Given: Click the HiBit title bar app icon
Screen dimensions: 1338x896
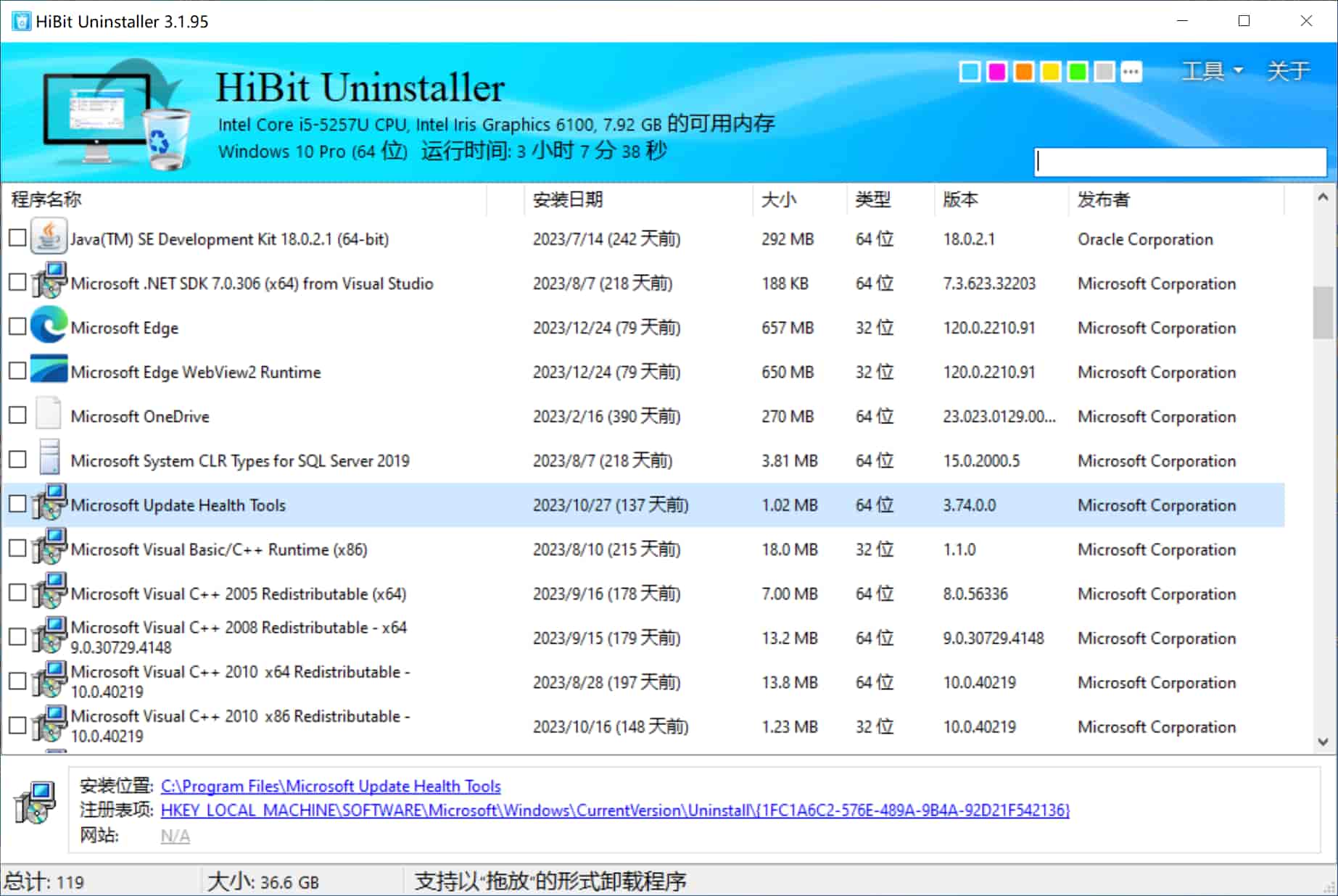Looking at the screenshot, I should point(21,21).
